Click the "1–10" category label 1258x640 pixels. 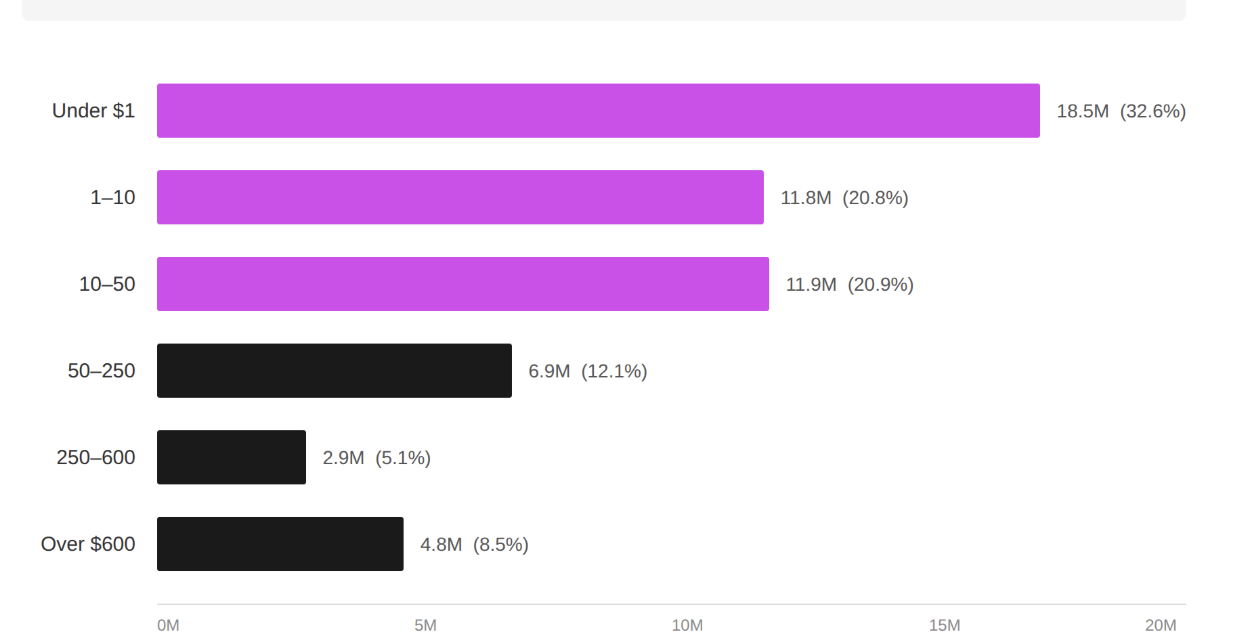tap(112, 198)
